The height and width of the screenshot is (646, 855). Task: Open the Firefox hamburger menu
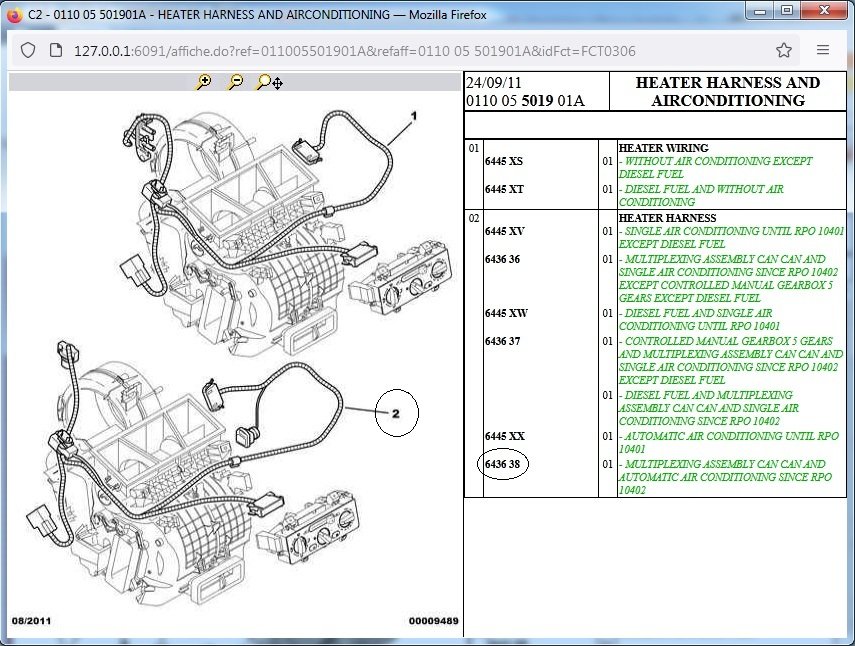click(823, 50)
